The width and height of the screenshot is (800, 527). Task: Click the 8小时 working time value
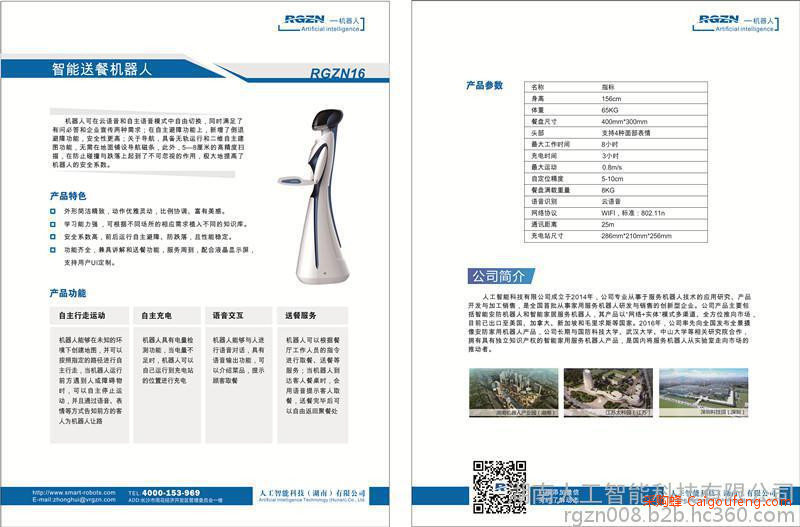(x=610, y=144)
